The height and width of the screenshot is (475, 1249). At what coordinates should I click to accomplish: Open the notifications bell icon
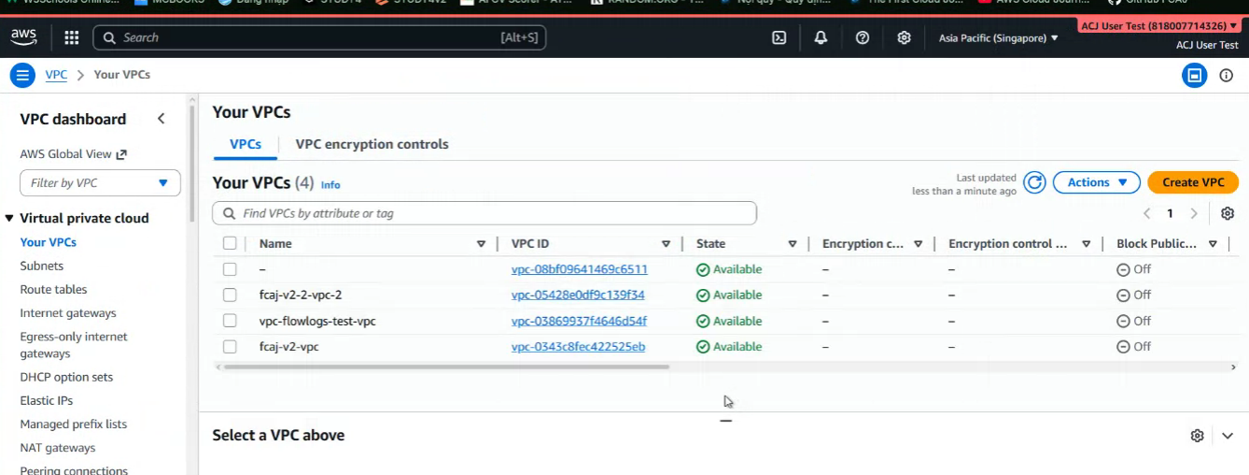[821, 38]
